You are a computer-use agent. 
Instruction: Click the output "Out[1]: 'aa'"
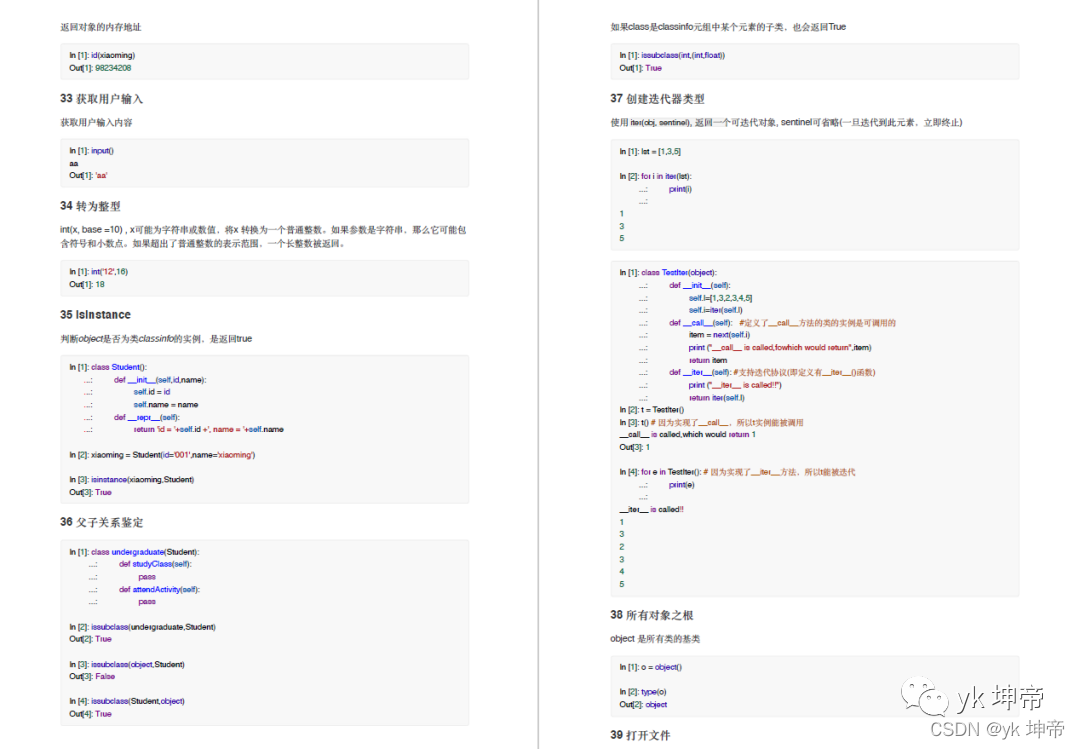88,176
